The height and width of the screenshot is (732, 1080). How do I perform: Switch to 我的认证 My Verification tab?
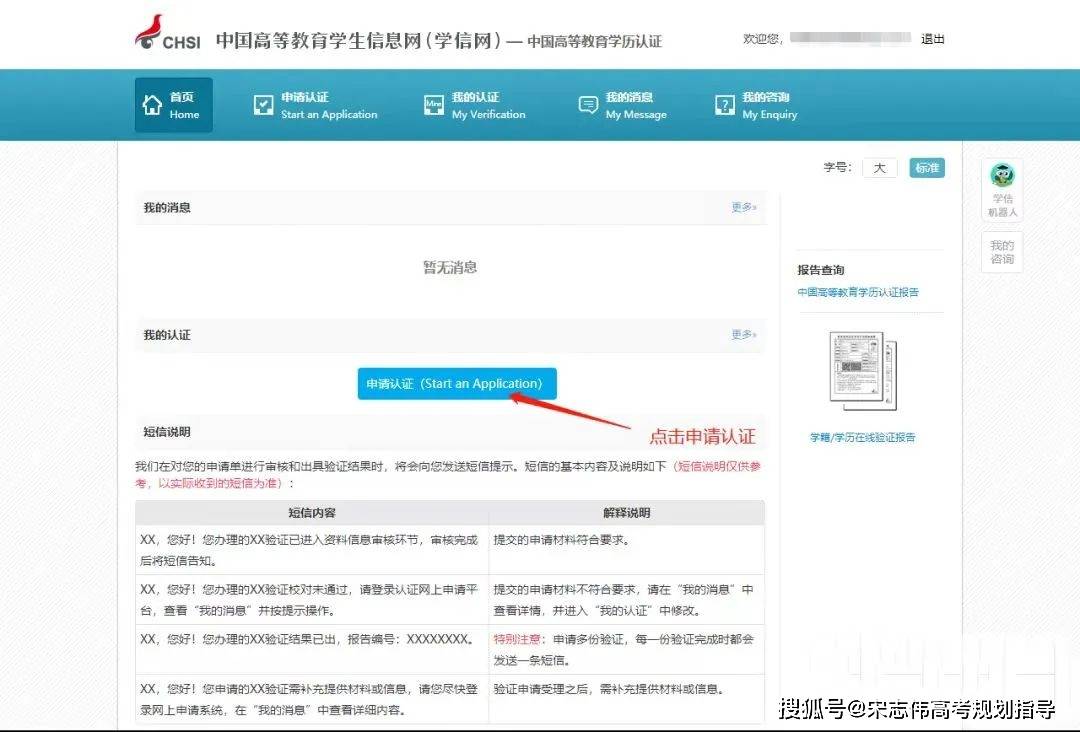tap(475, 105)
